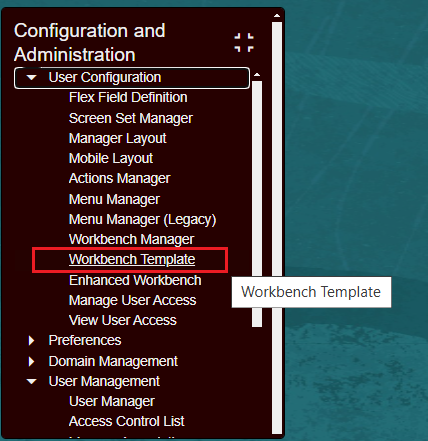Click the Domain Management label

coord(113,361)
